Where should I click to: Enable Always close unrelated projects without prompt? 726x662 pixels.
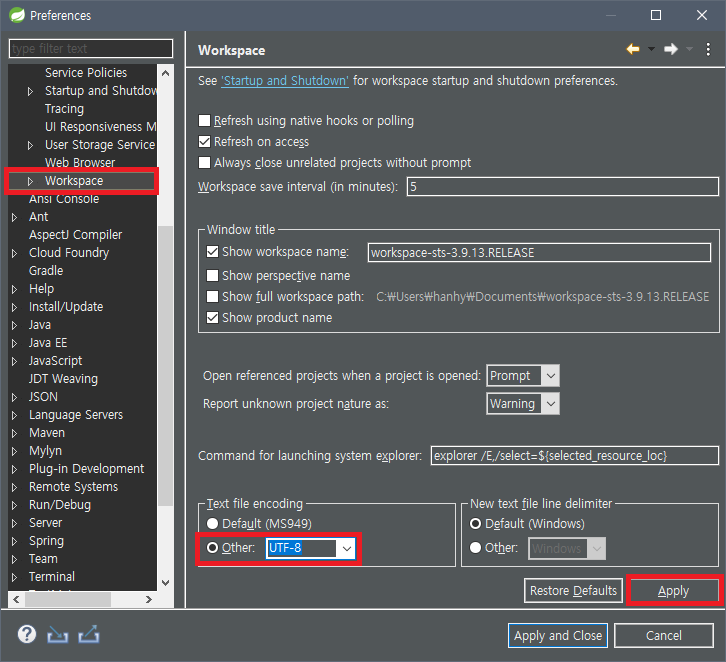[204, 162]
